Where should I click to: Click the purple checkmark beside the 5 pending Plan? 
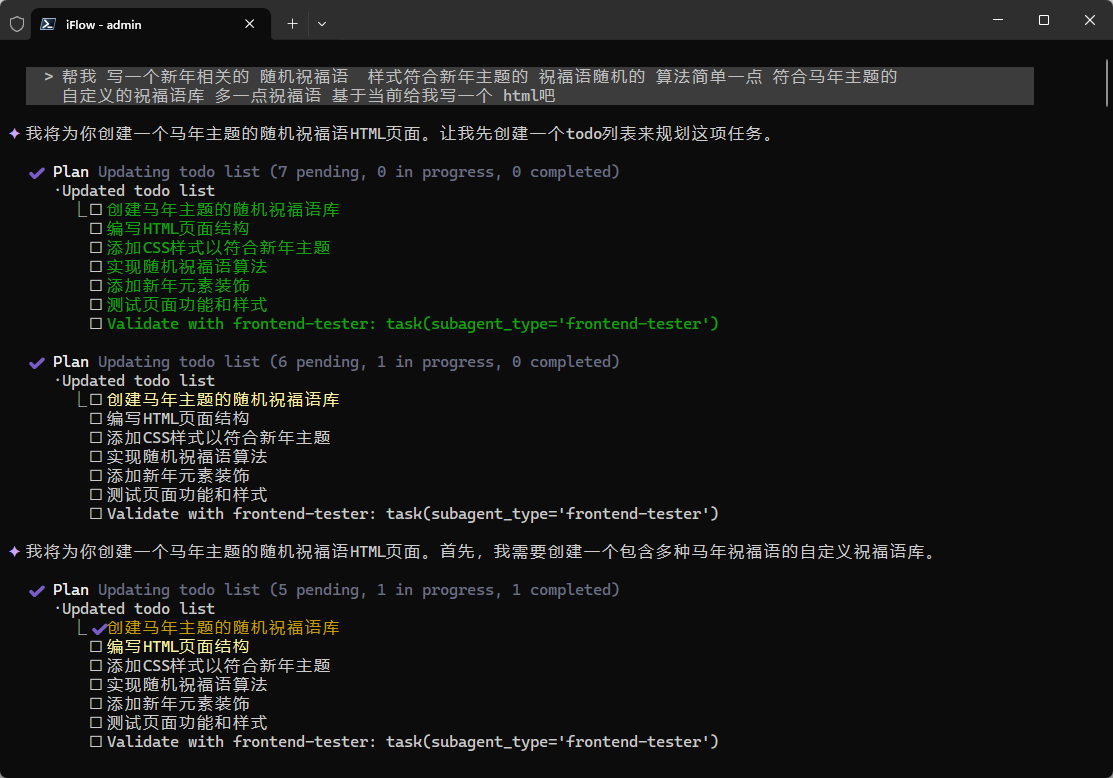(x=38, y=590)
